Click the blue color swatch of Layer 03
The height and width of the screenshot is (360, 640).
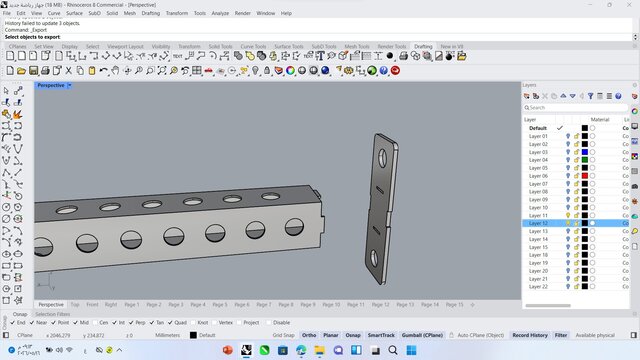coord(585,152)
